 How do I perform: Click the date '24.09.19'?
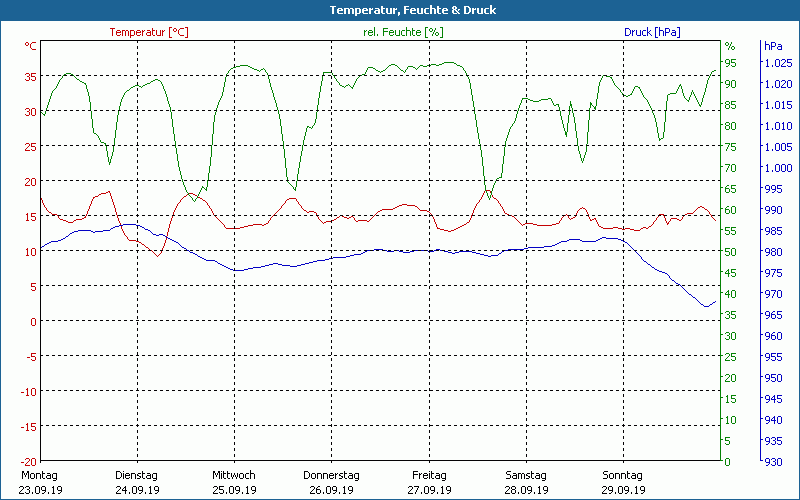click(137, 490)
